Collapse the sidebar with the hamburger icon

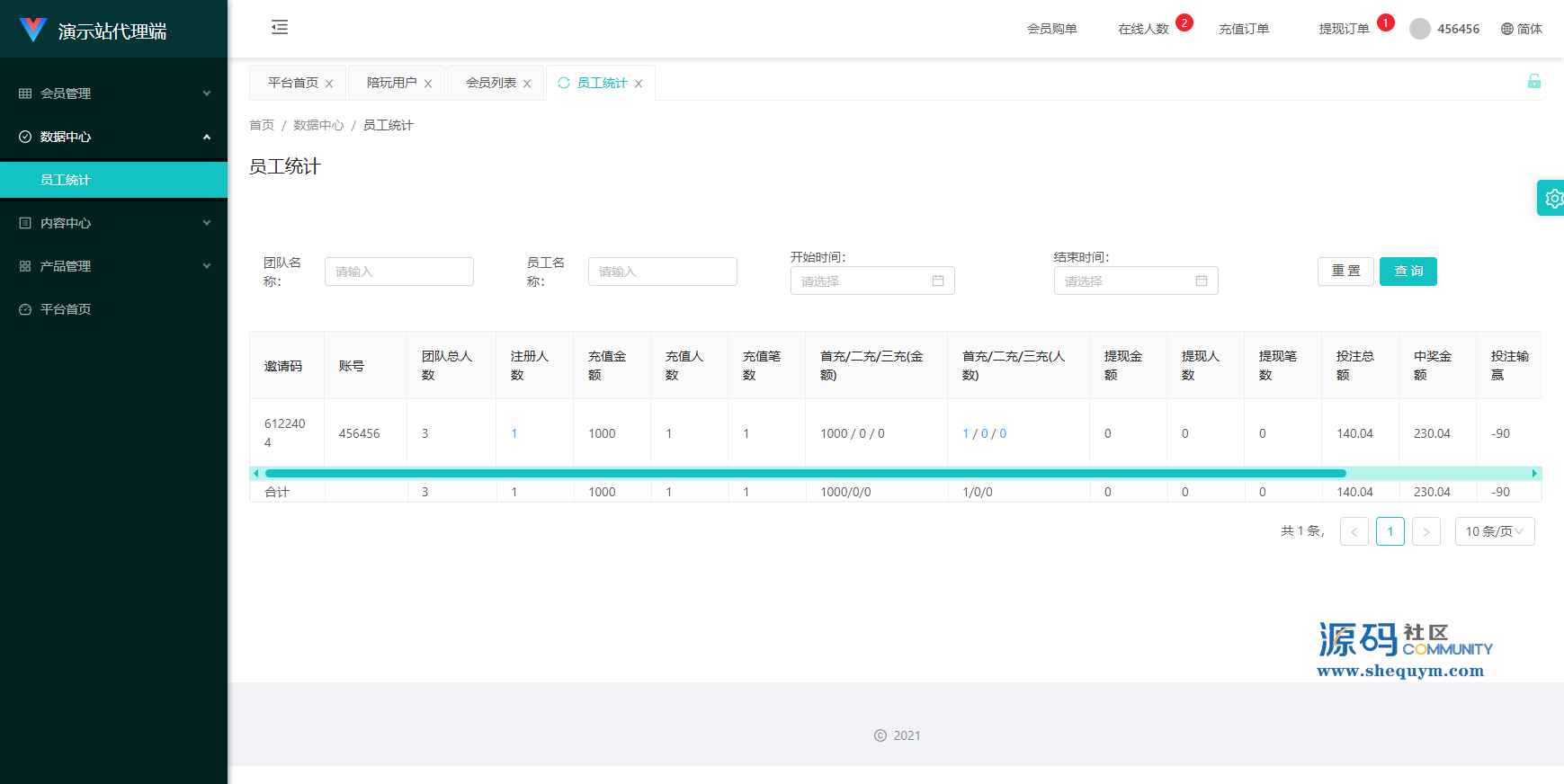[x=280, y=27]
